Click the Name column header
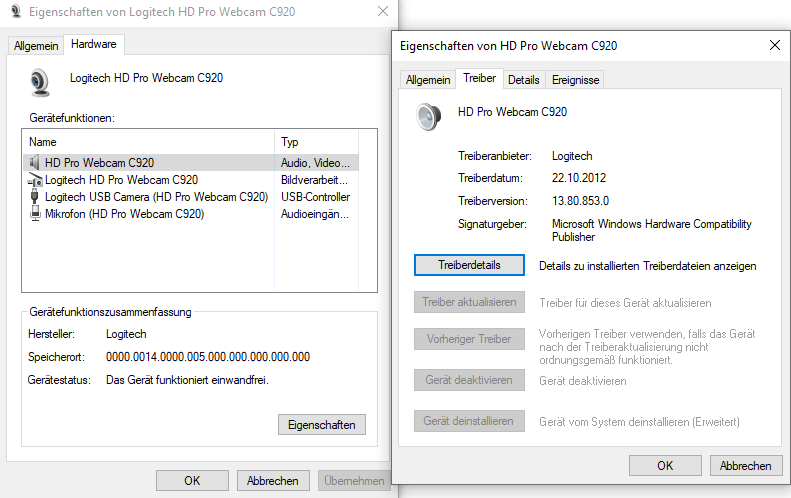 (x=148, y=142)
